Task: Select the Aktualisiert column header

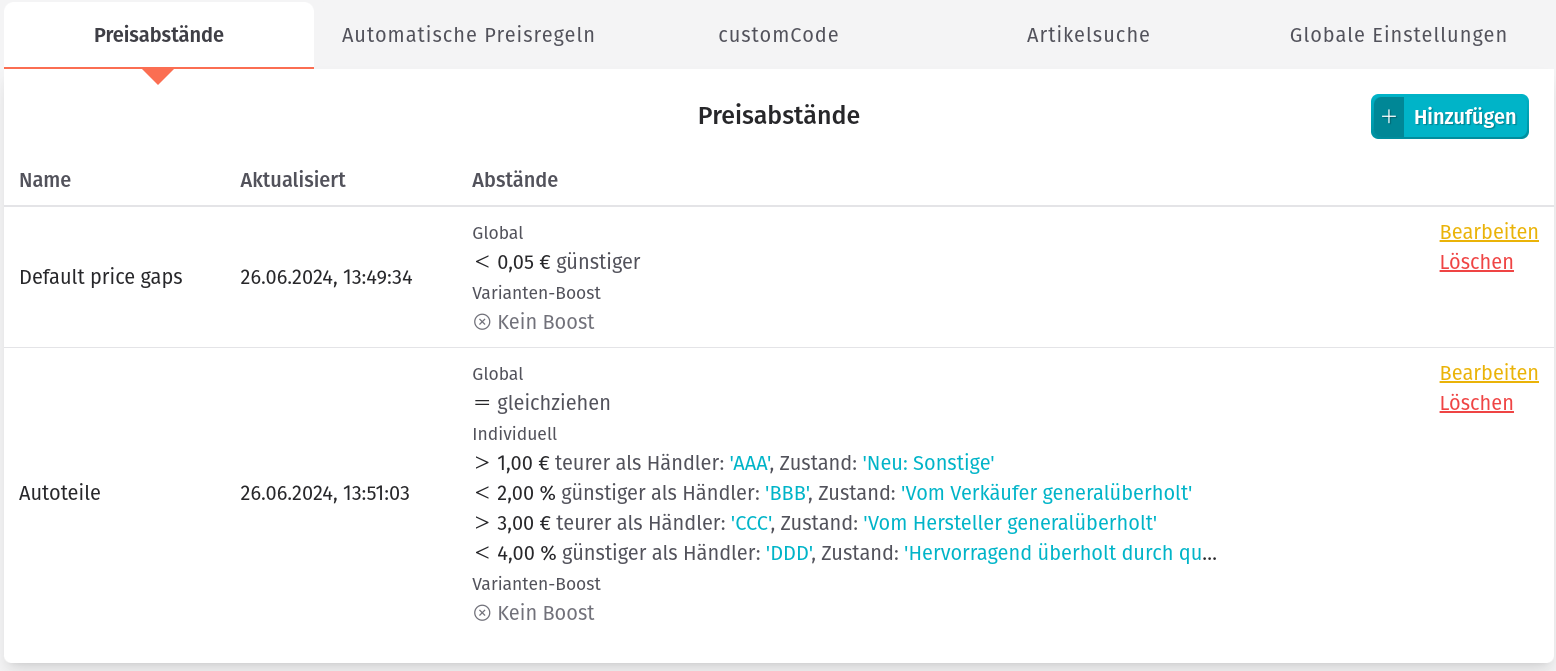Action: pos(293,180)
